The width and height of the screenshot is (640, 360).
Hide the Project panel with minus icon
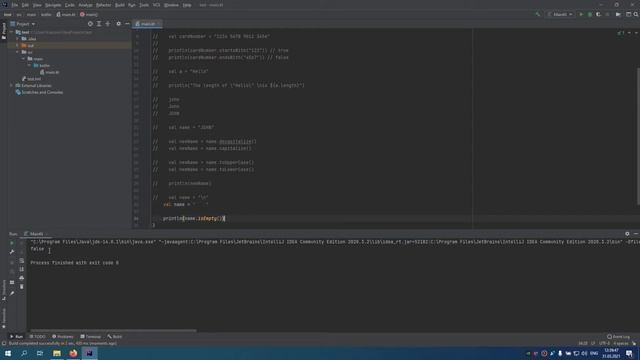click(127, 24)
